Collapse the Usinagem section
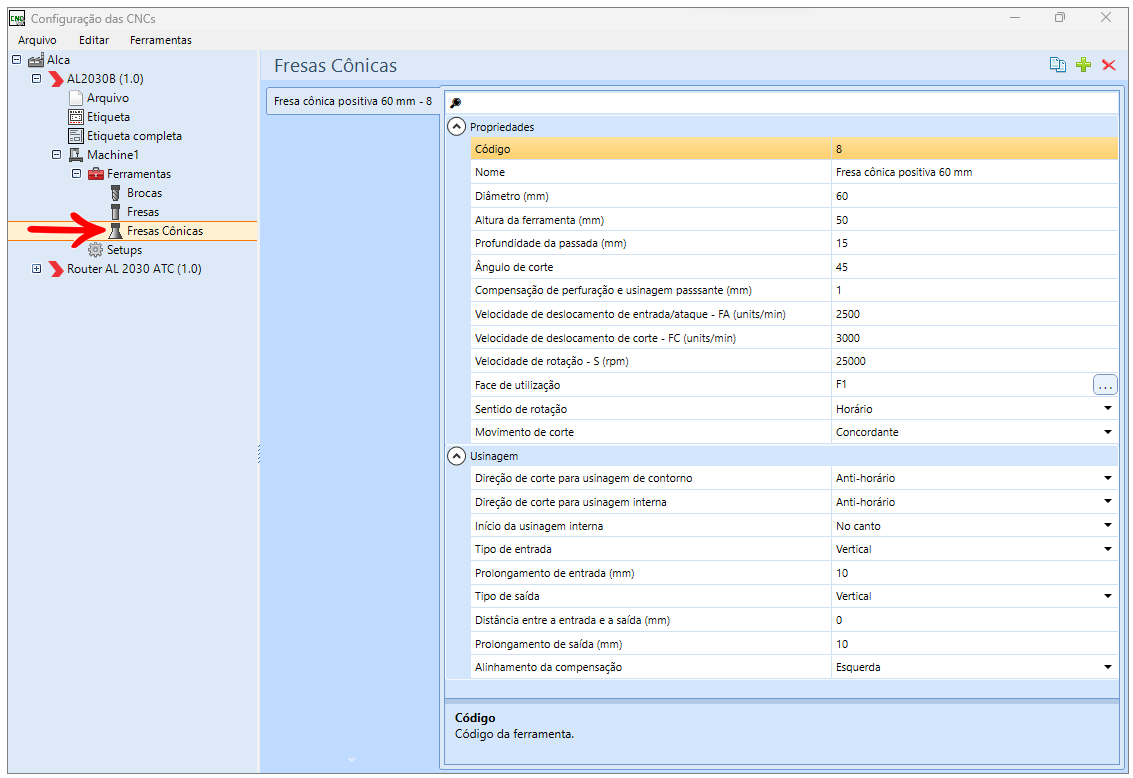1133x778 pixels. [x=456, y=457]
